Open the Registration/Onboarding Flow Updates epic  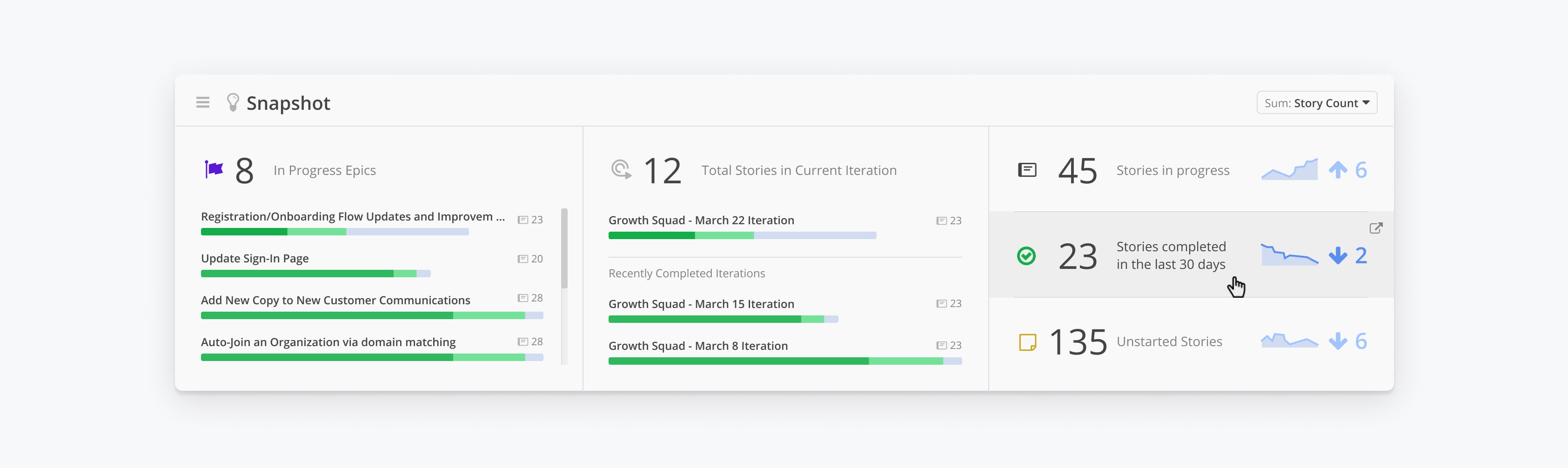[x=352, y=217]
